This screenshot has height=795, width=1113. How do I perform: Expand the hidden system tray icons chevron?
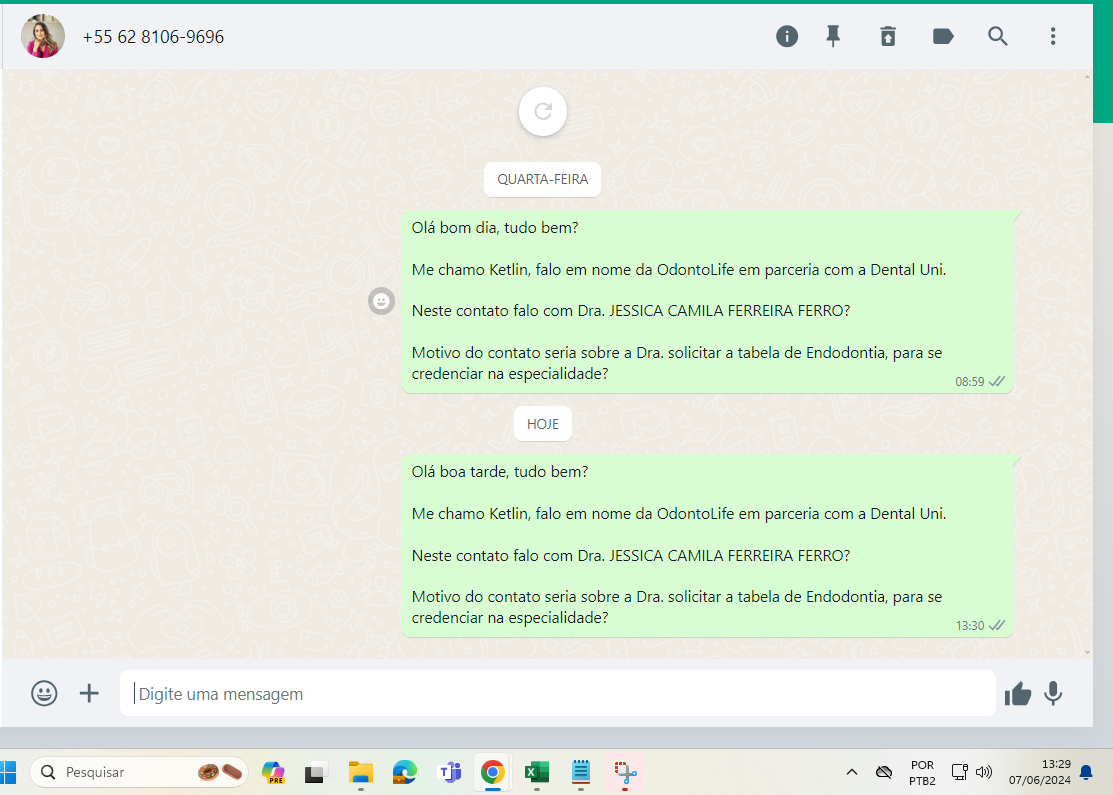(x=852, y=772)
